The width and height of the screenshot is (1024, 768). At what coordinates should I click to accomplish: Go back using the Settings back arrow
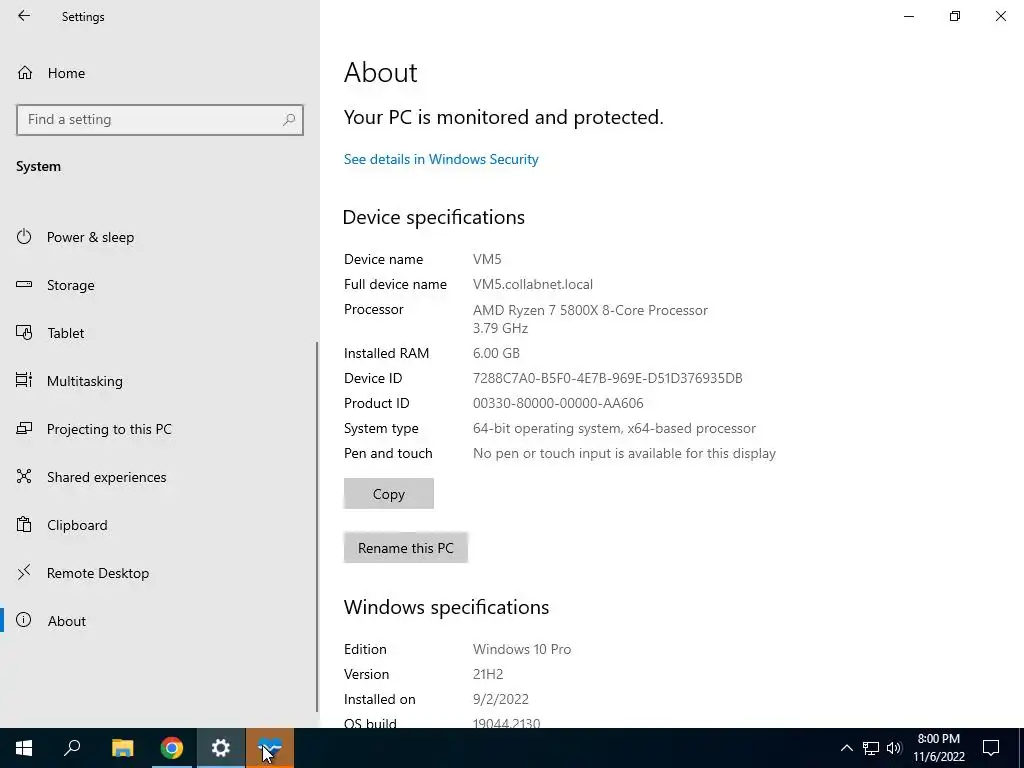coord(24,16)
